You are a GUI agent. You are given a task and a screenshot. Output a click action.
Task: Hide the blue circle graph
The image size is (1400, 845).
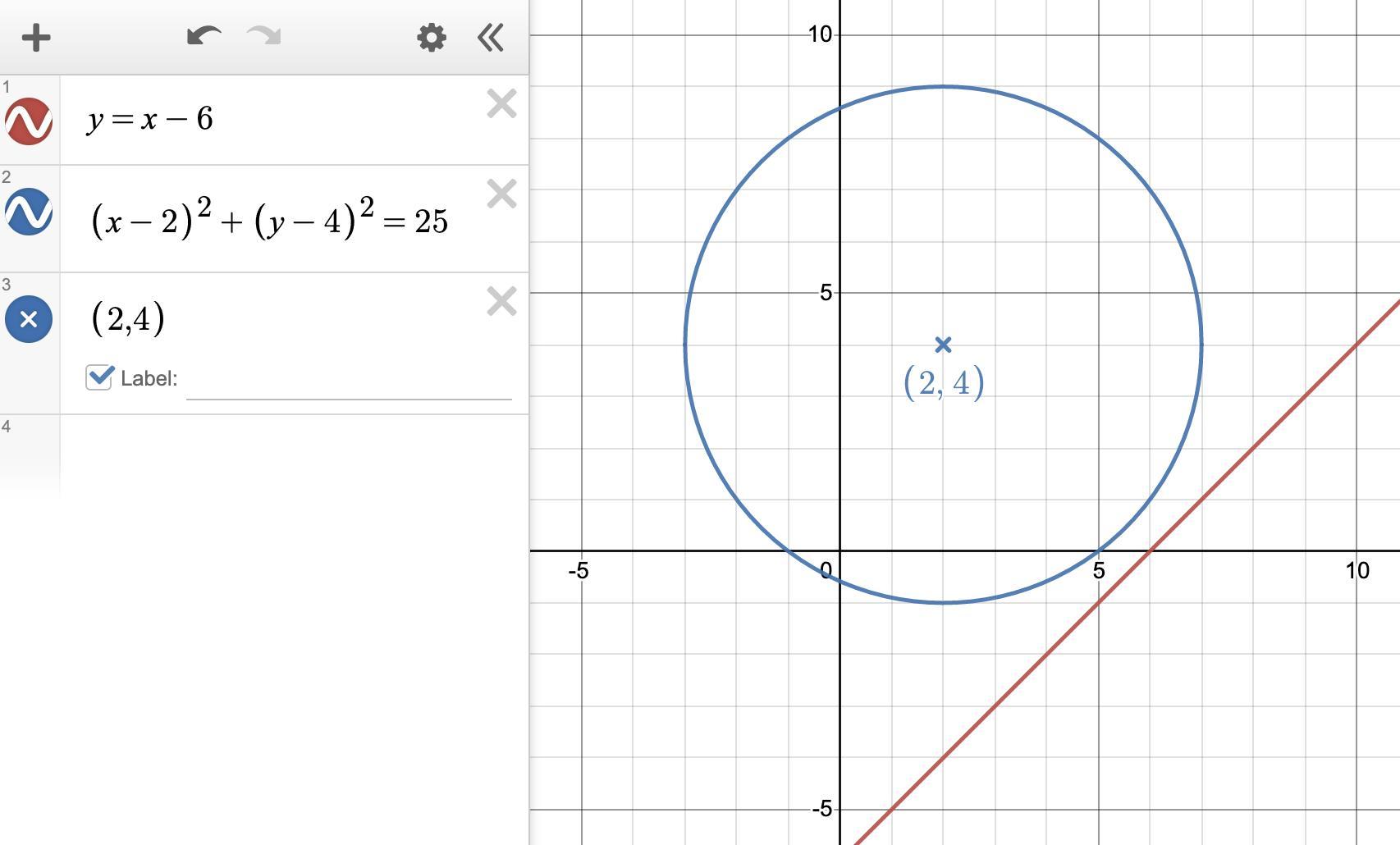pyautogui.click(x=29, y=212)
